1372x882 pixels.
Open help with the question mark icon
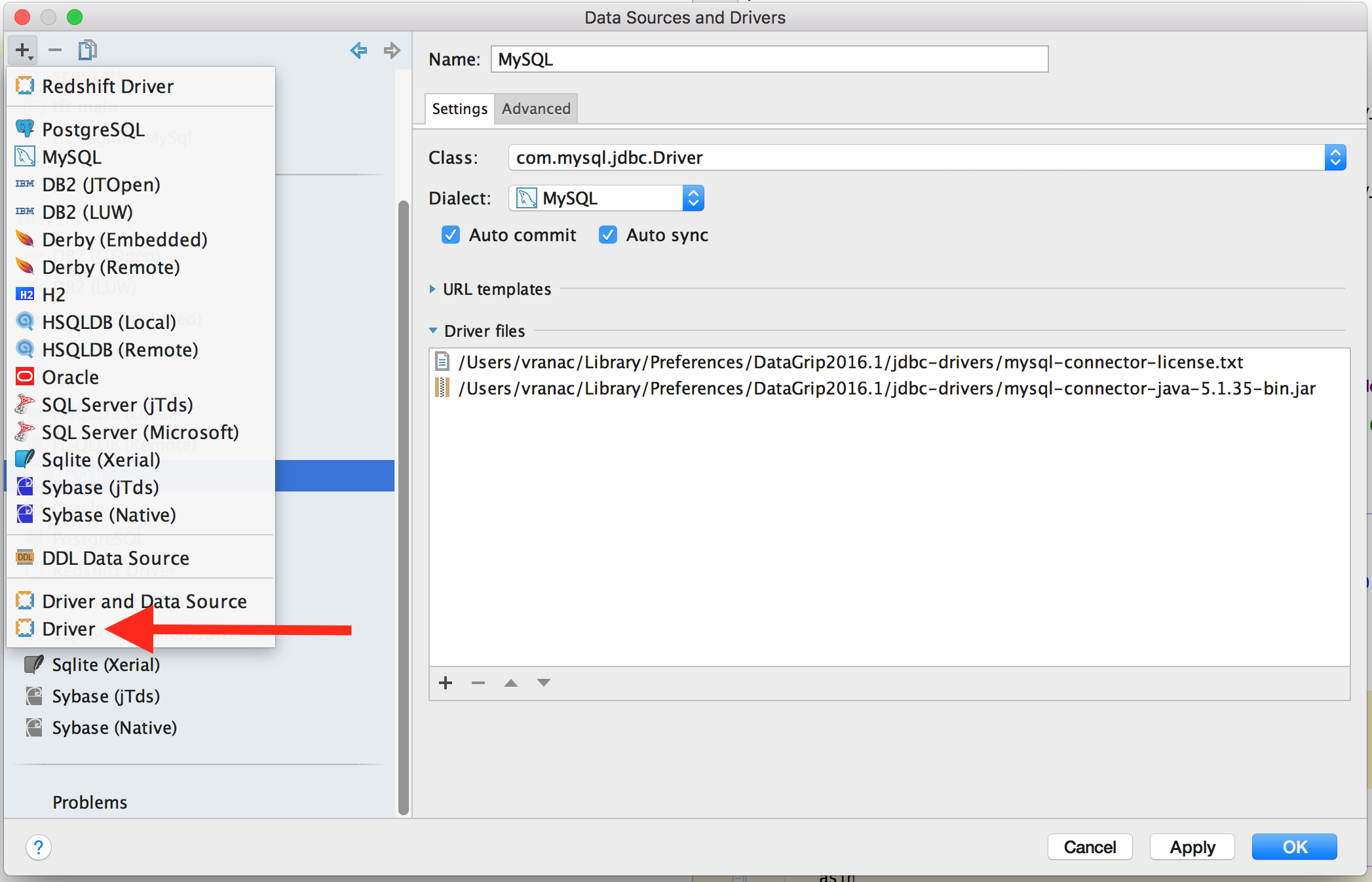pyautogui.click(x=39, y=847)
